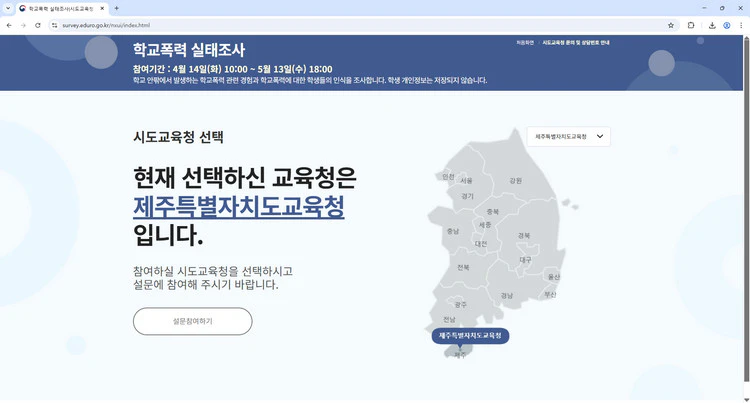Click the 처음화면 menu link
Image resolution: width=750 pixels, height=403 pixels.
pos(525,44)
